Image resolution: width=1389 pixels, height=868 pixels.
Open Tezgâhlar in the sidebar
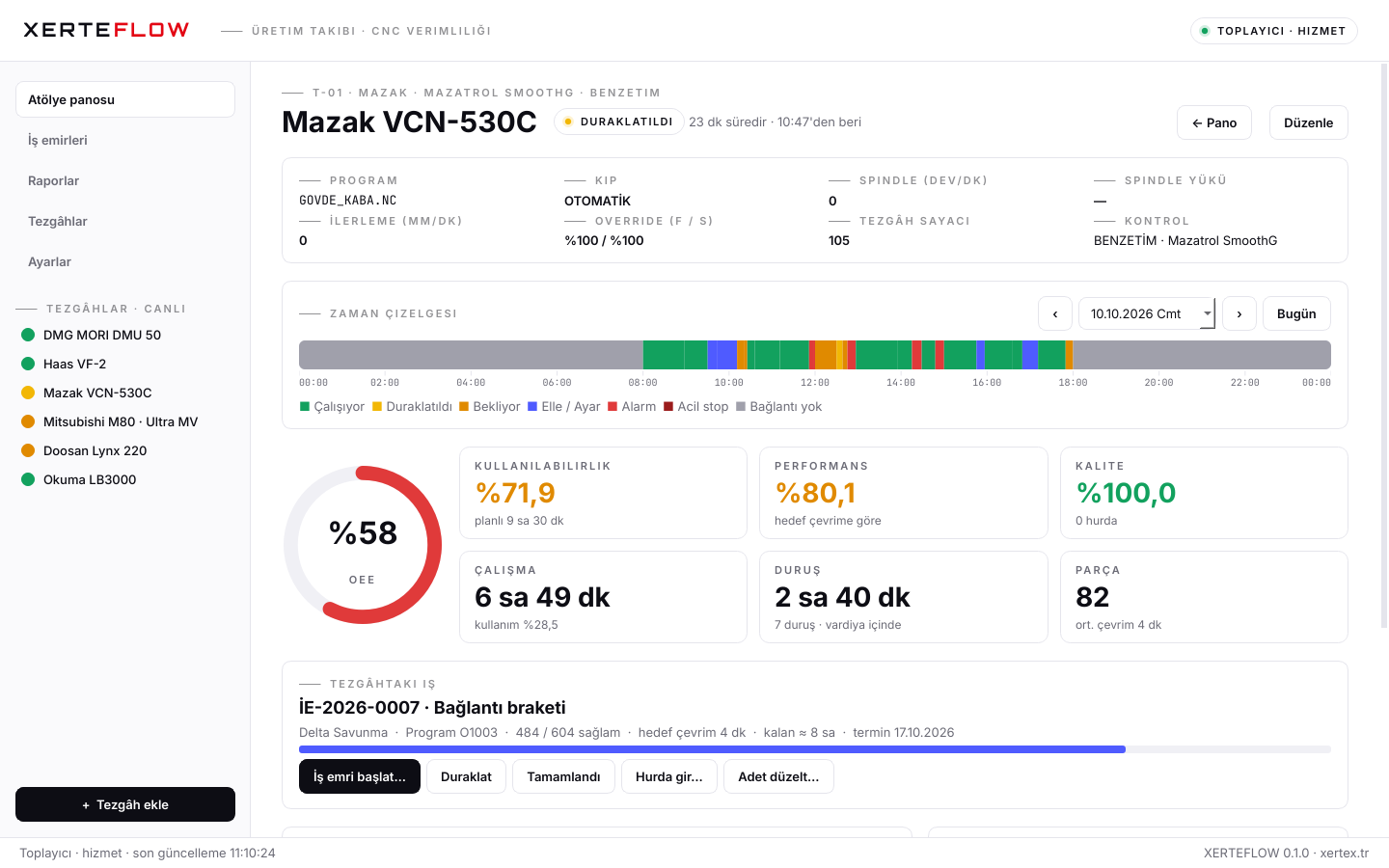(x=125, y=221)
